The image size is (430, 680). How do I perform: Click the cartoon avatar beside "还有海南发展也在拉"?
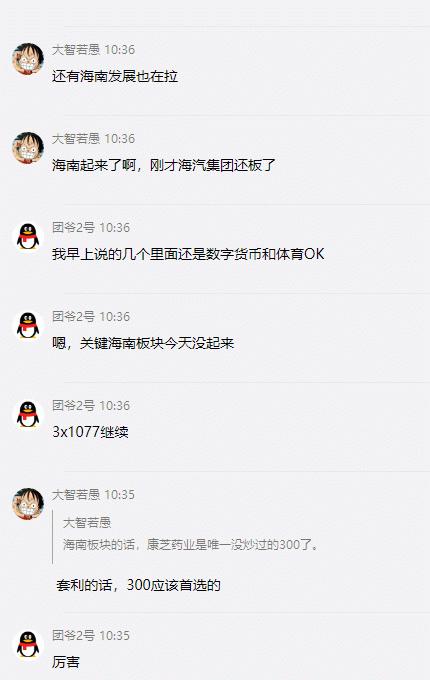coord(28,59)
